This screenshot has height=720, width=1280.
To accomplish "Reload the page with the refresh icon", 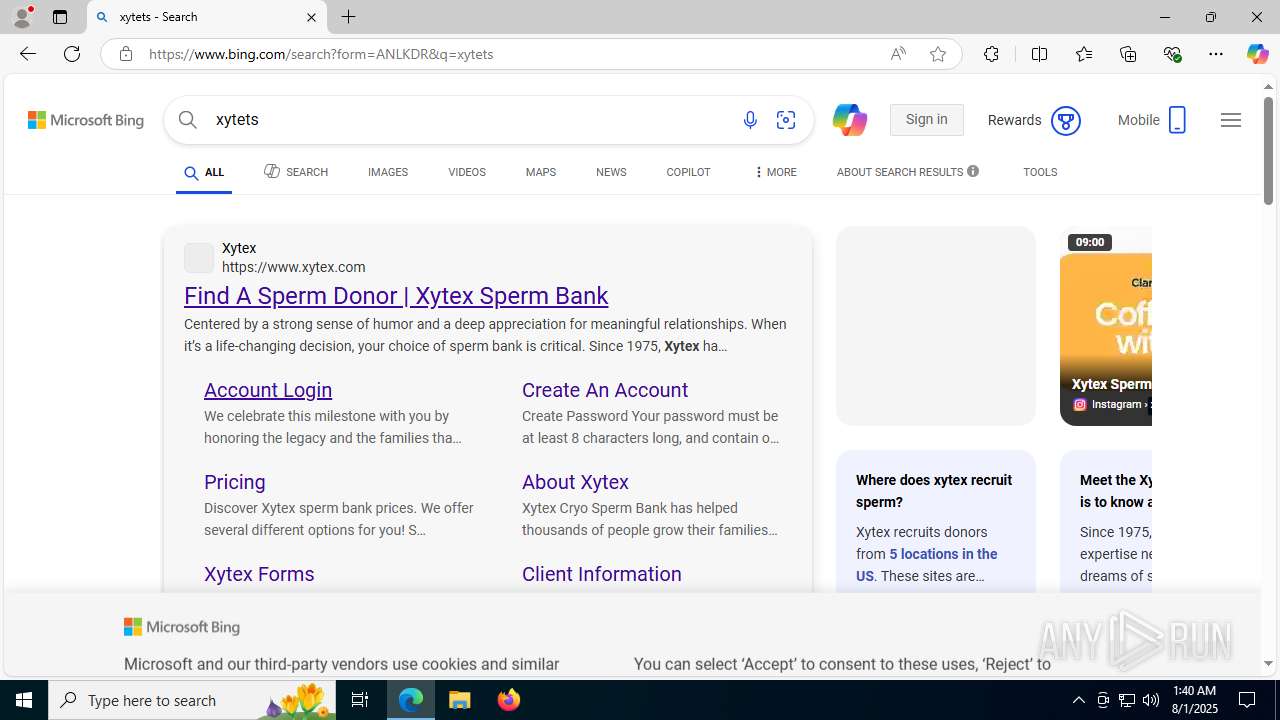I will coord(72,54).
